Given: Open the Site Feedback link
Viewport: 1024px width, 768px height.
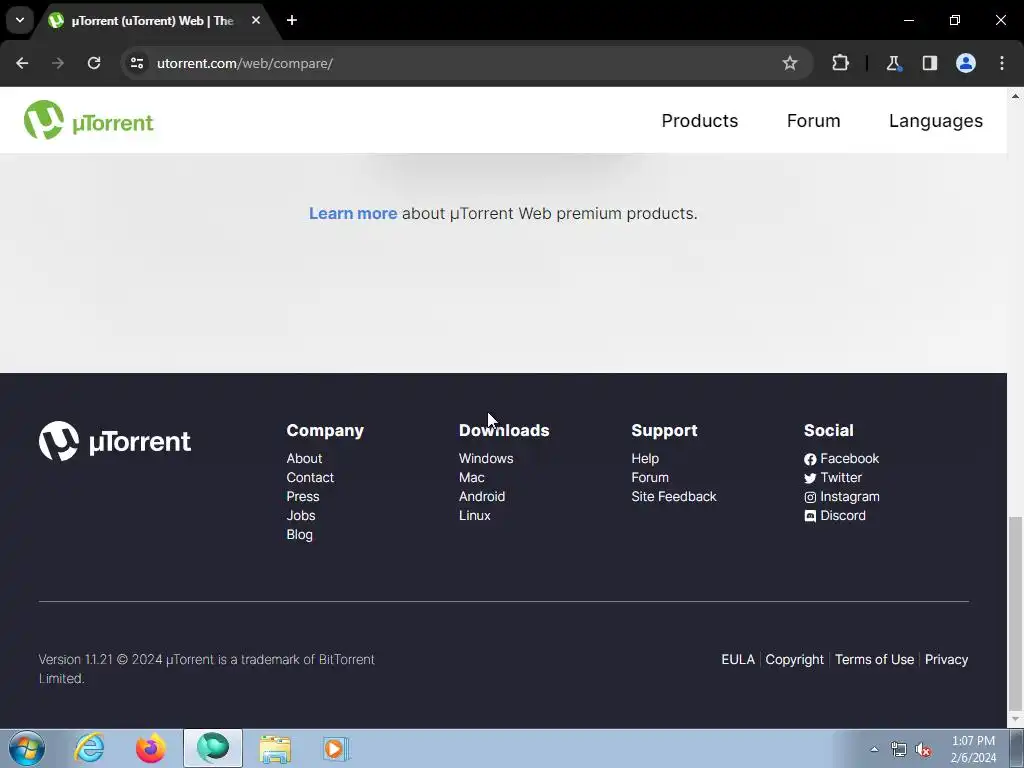Looking at the screenshot, I should click(674, 496).
